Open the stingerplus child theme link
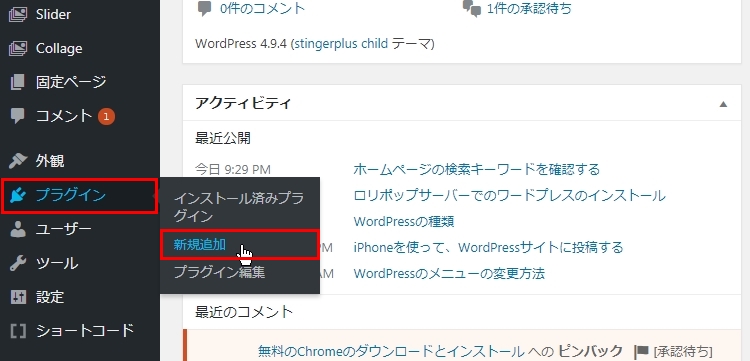750x361 pixels. 341,44
